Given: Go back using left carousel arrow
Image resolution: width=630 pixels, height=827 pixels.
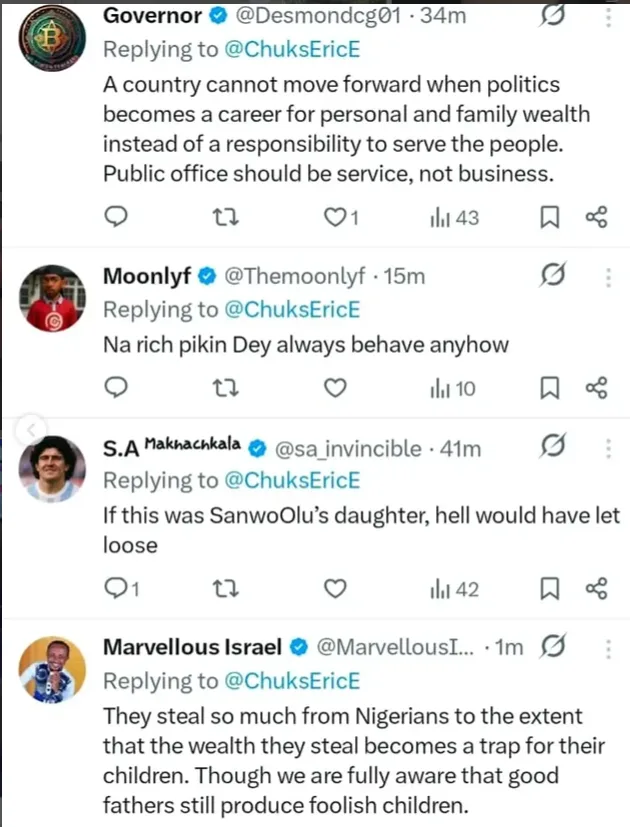Looking at the screenshot, I should click(x=30, y=431).
